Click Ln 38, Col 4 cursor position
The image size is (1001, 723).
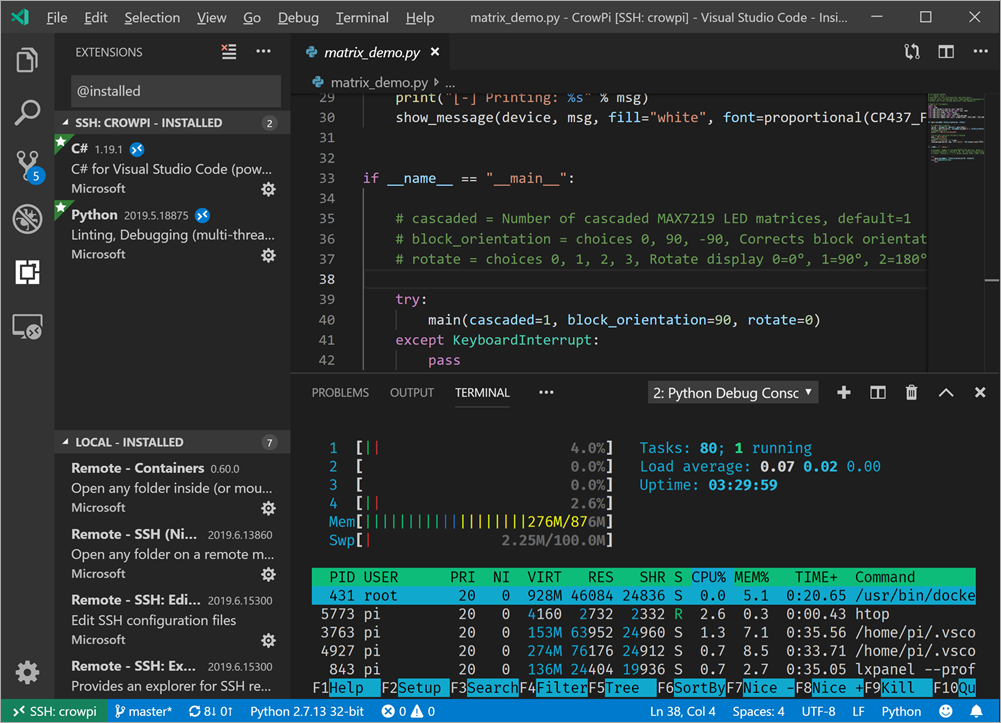pos(682,711)
